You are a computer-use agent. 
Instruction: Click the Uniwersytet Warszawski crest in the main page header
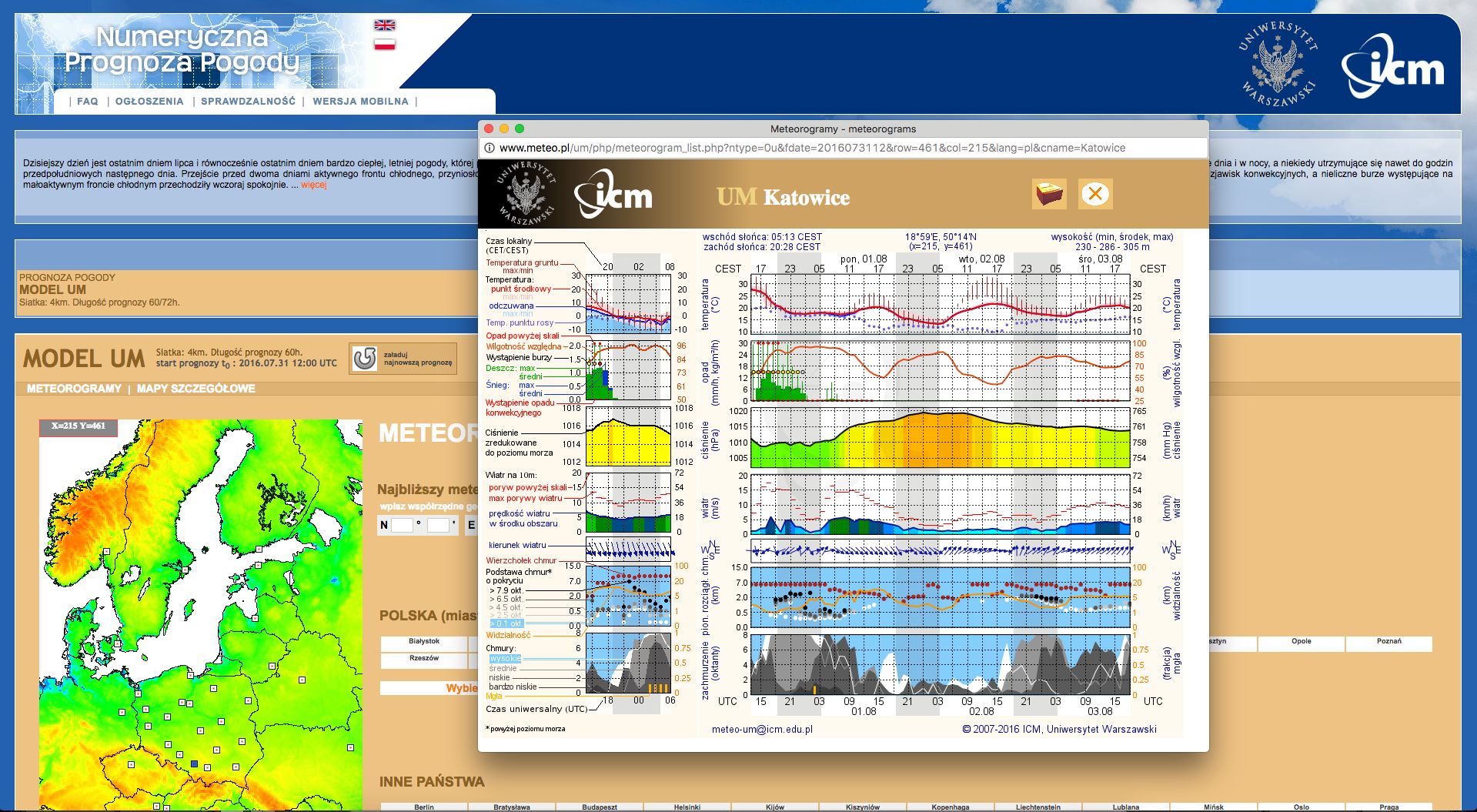(1278, 64)
